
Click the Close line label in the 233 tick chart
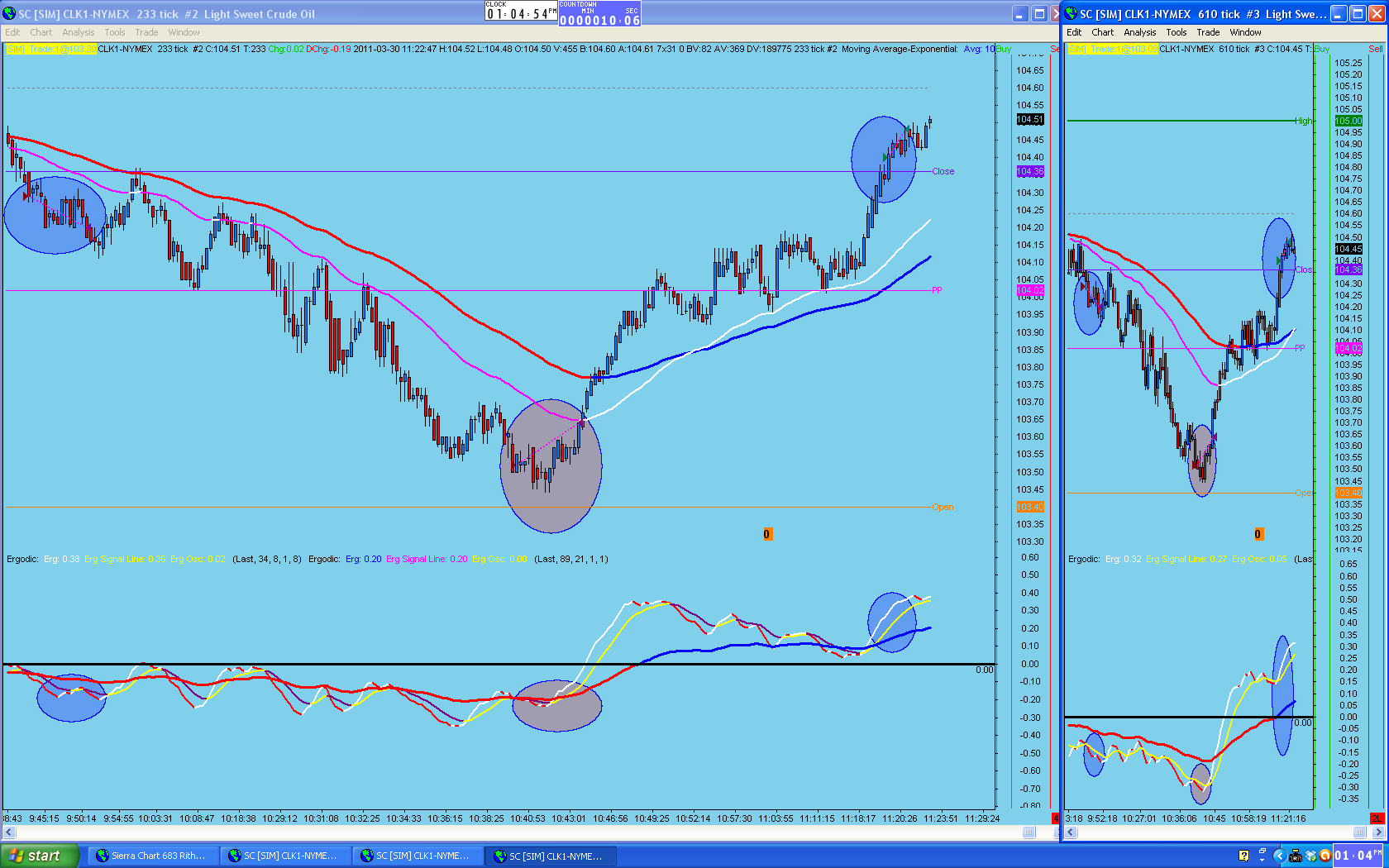(x=943, y=171)
